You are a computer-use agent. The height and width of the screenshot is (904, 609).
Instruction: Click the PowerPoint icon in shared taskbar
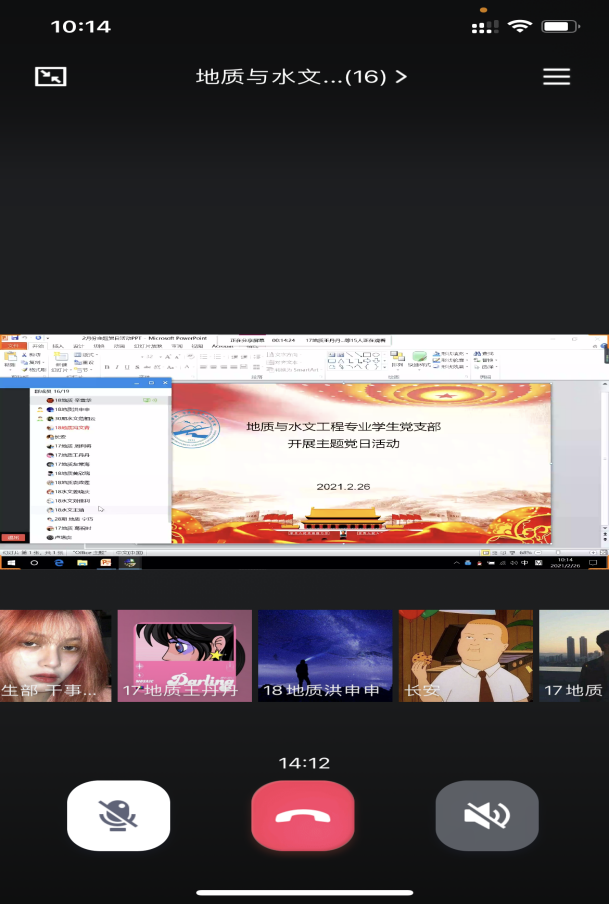click(x=105, y=563)
